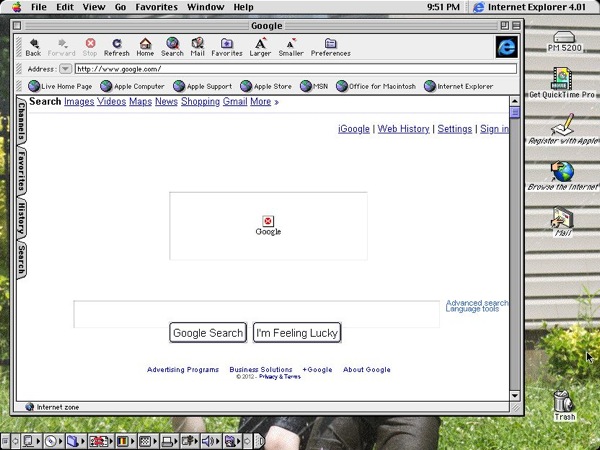Click the printer Control Strip module
600x450 pixels.
click(x=168, y=441)
